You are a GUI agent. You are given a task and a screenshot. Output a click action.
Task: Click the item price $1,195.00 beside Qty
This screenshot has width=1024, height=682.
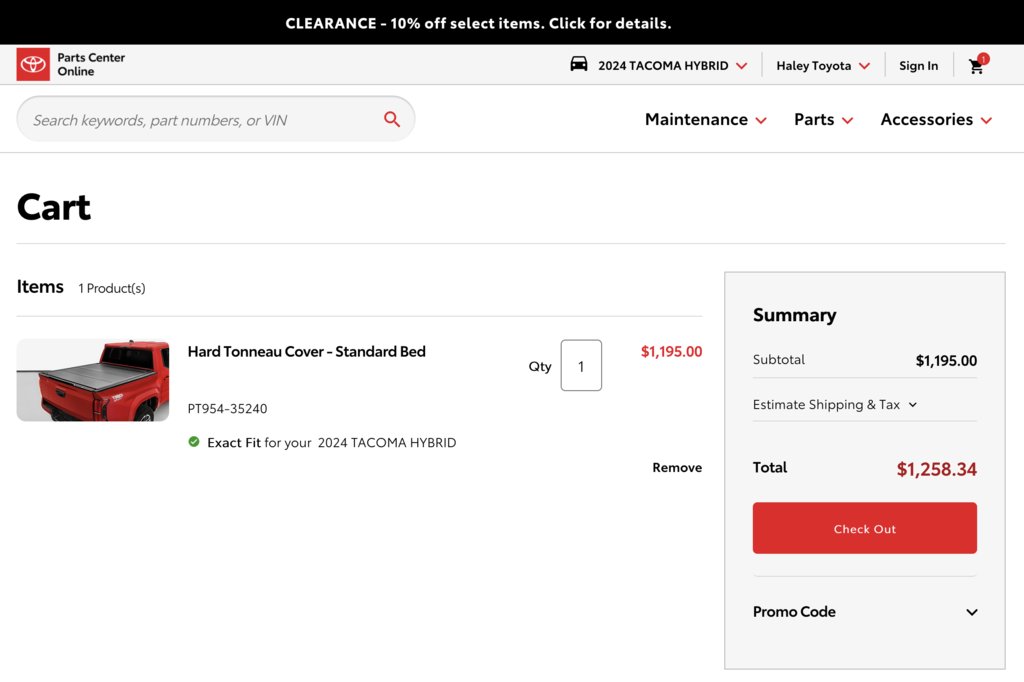coord(671,351)
